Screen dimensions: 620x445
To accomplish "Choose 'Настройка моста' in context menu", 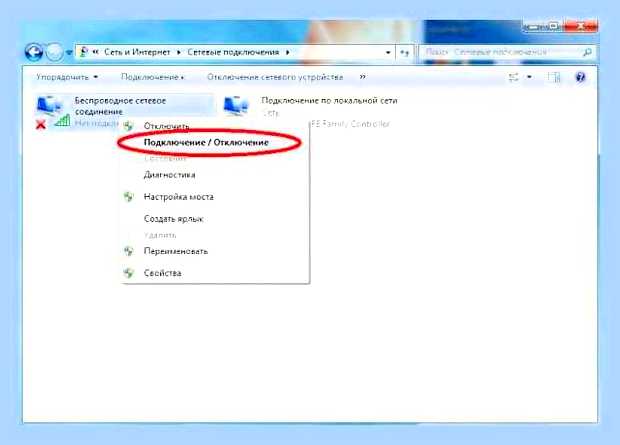I will pos(179,197).
